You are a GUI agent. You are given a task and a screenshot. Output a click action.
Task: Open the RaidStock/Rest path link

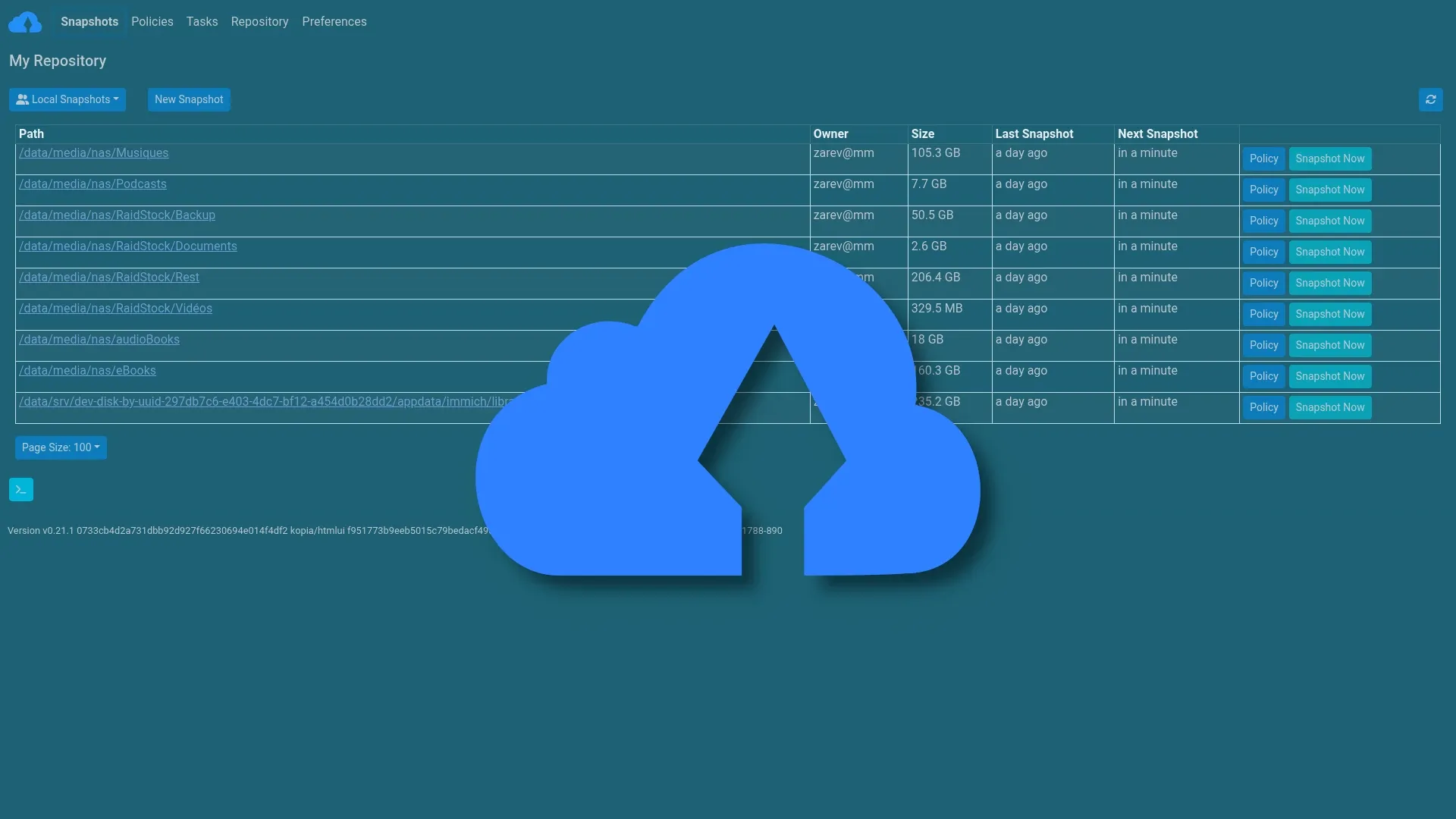click(x=109, y=278)
